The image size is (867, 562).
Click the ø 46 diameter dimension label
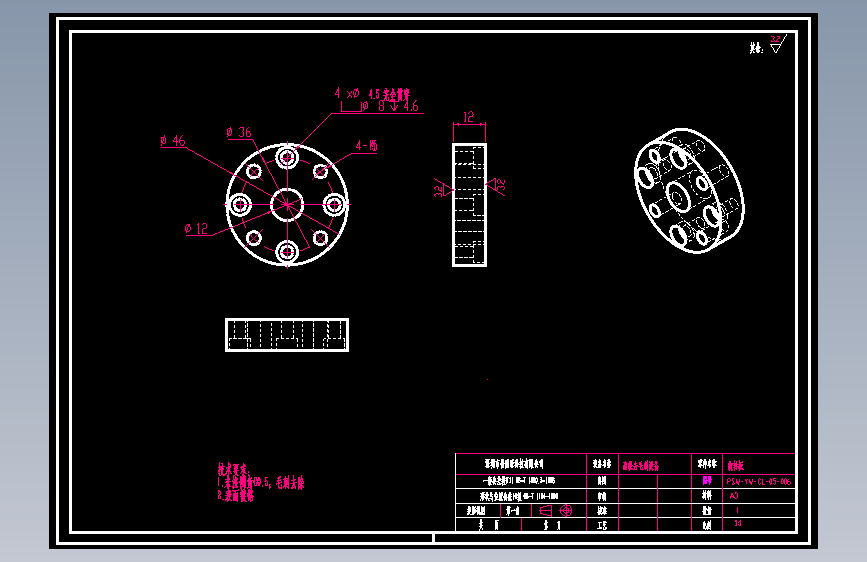(x=173, y=140)
